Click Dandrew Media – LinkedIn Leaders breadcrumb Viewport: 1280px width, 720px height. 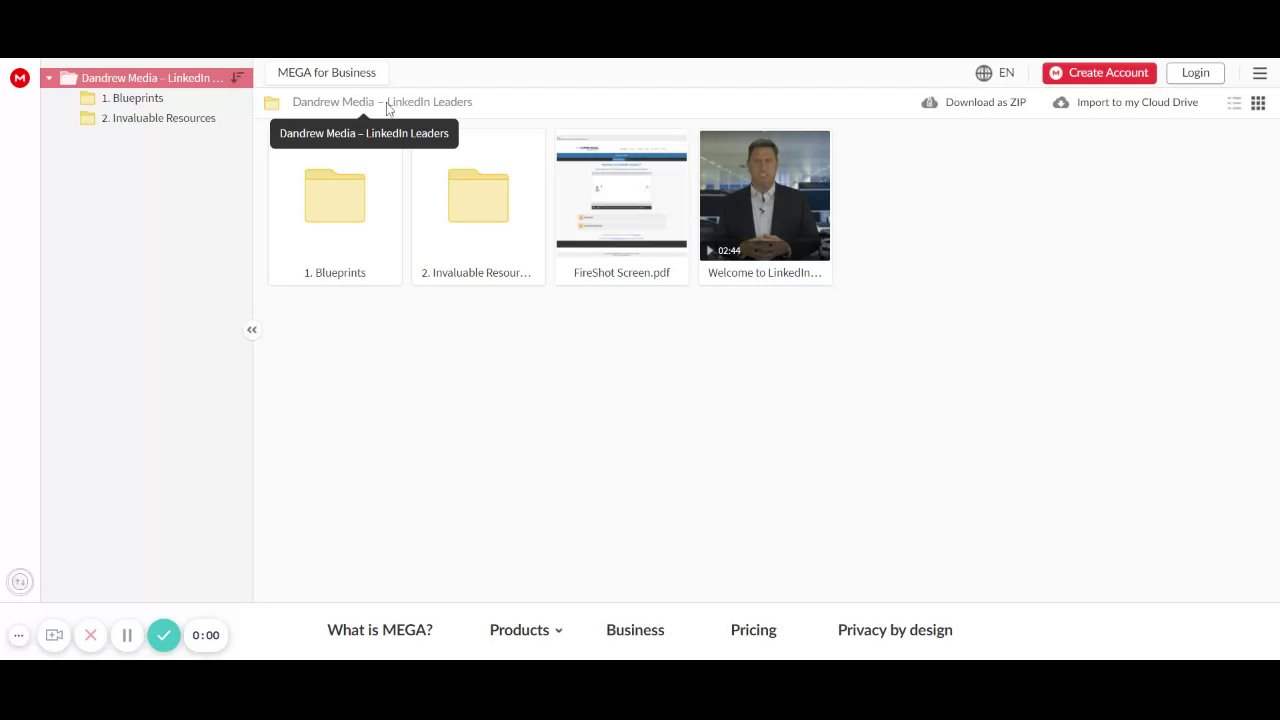tap(382, 102)
